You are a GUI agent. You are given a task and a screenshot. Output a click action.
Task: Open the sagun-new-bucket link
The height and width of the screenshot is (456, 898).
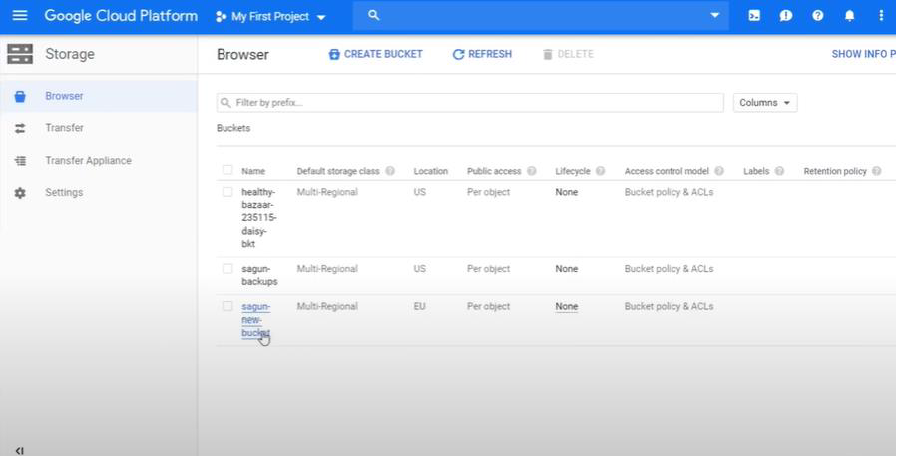click(255, 320)
